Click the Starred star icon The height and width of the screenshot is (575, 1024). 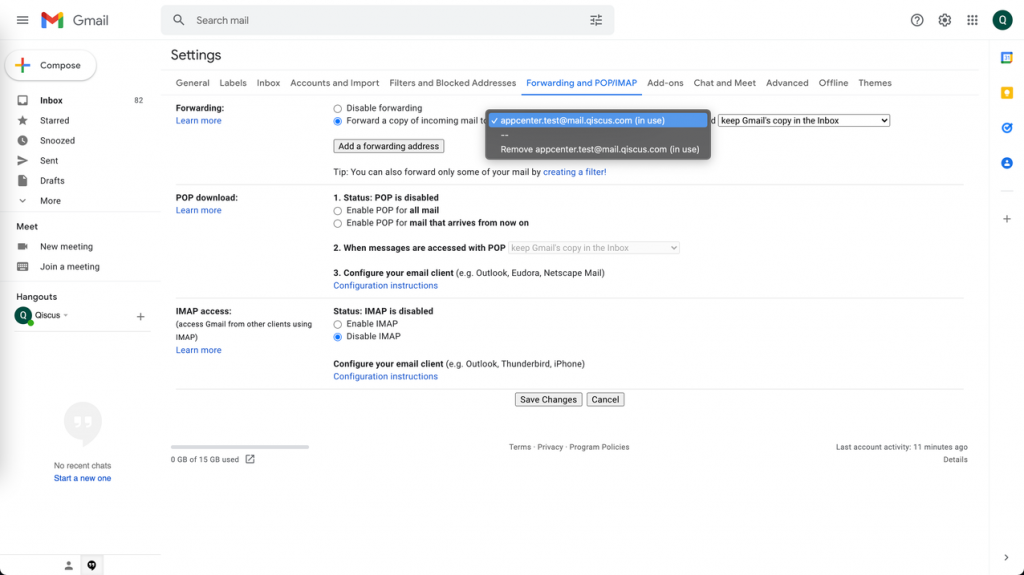23,120
